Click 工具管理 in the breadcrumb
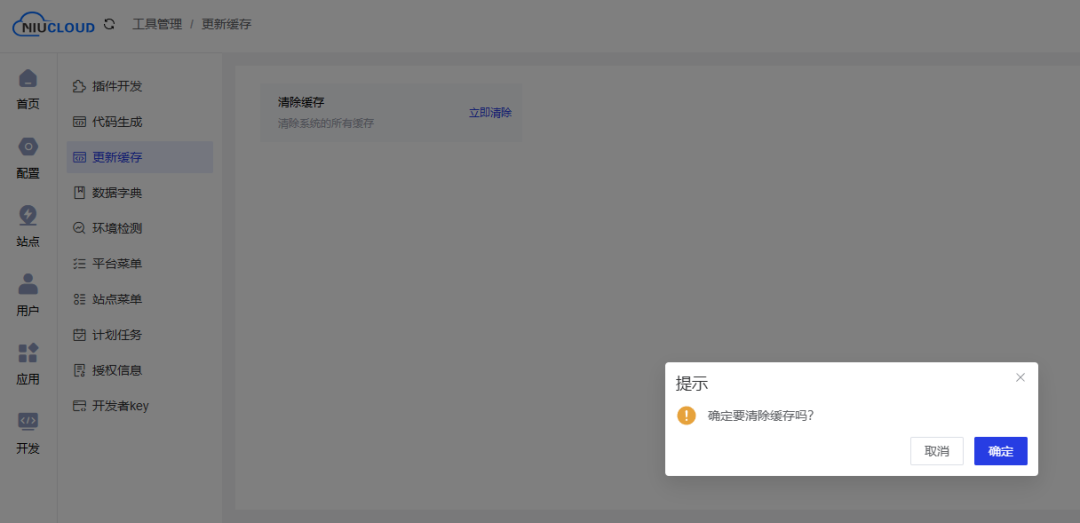1080x523 pixels. 157,24
